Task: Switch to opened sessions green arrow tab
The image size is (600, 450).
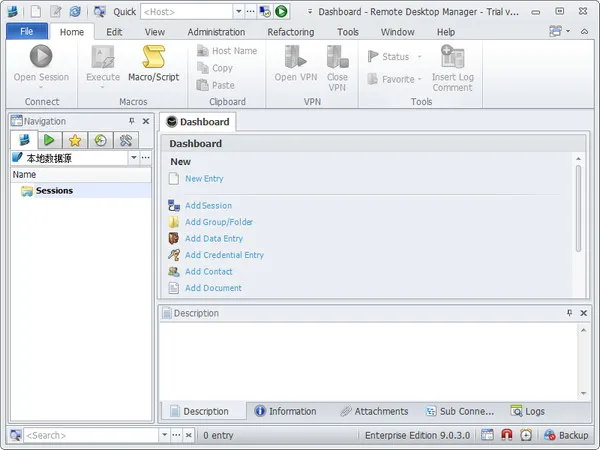Action: coord(50,140)
